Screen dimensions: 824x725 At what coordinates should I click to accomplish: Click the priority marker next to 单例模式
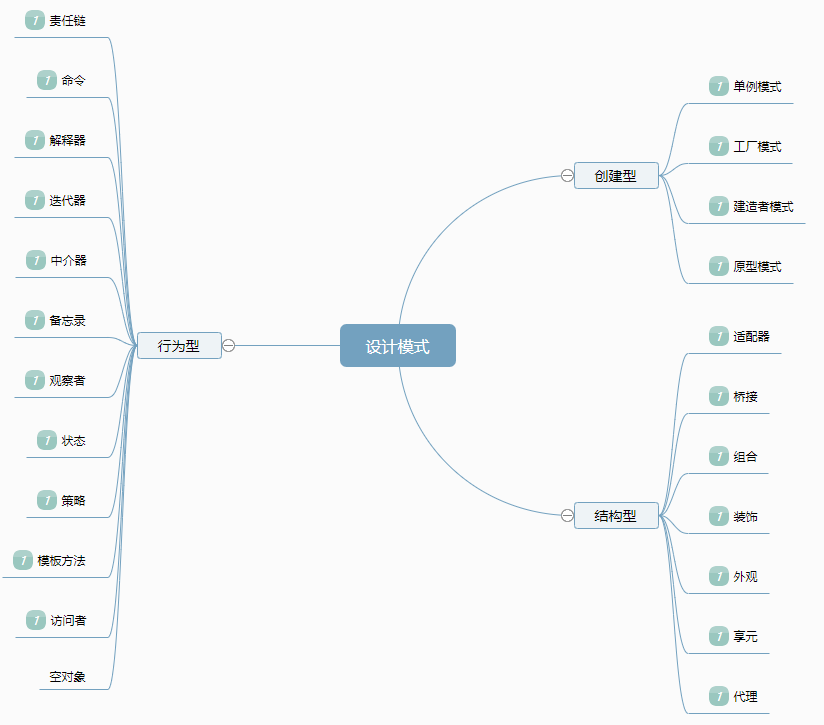[719, 86]
